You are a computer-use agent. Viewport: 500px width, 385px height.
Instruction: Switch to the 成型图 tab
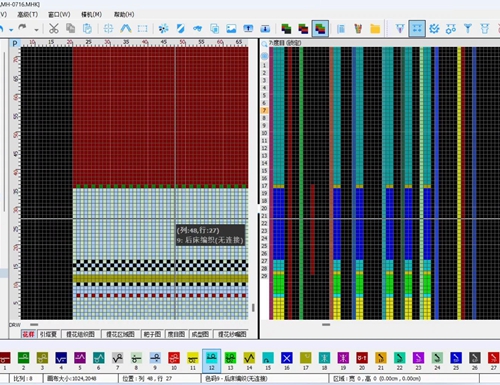point(200,334)
